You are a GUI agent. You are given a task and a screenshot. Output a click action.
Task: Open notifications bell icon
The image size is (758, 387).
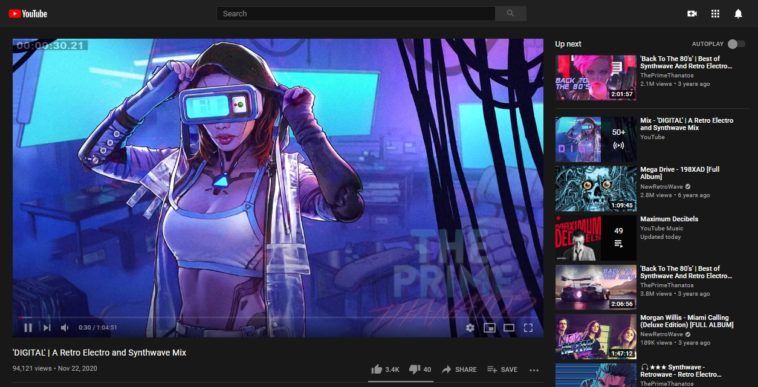(x=738, y=14)
